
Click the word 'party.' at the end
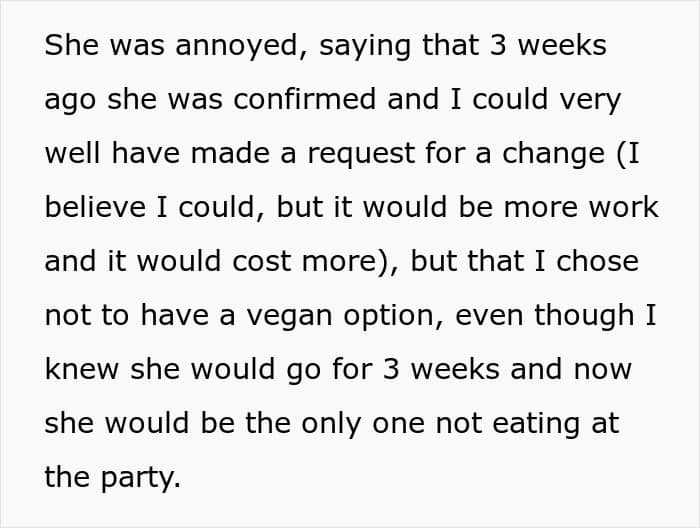pos(141,478)
